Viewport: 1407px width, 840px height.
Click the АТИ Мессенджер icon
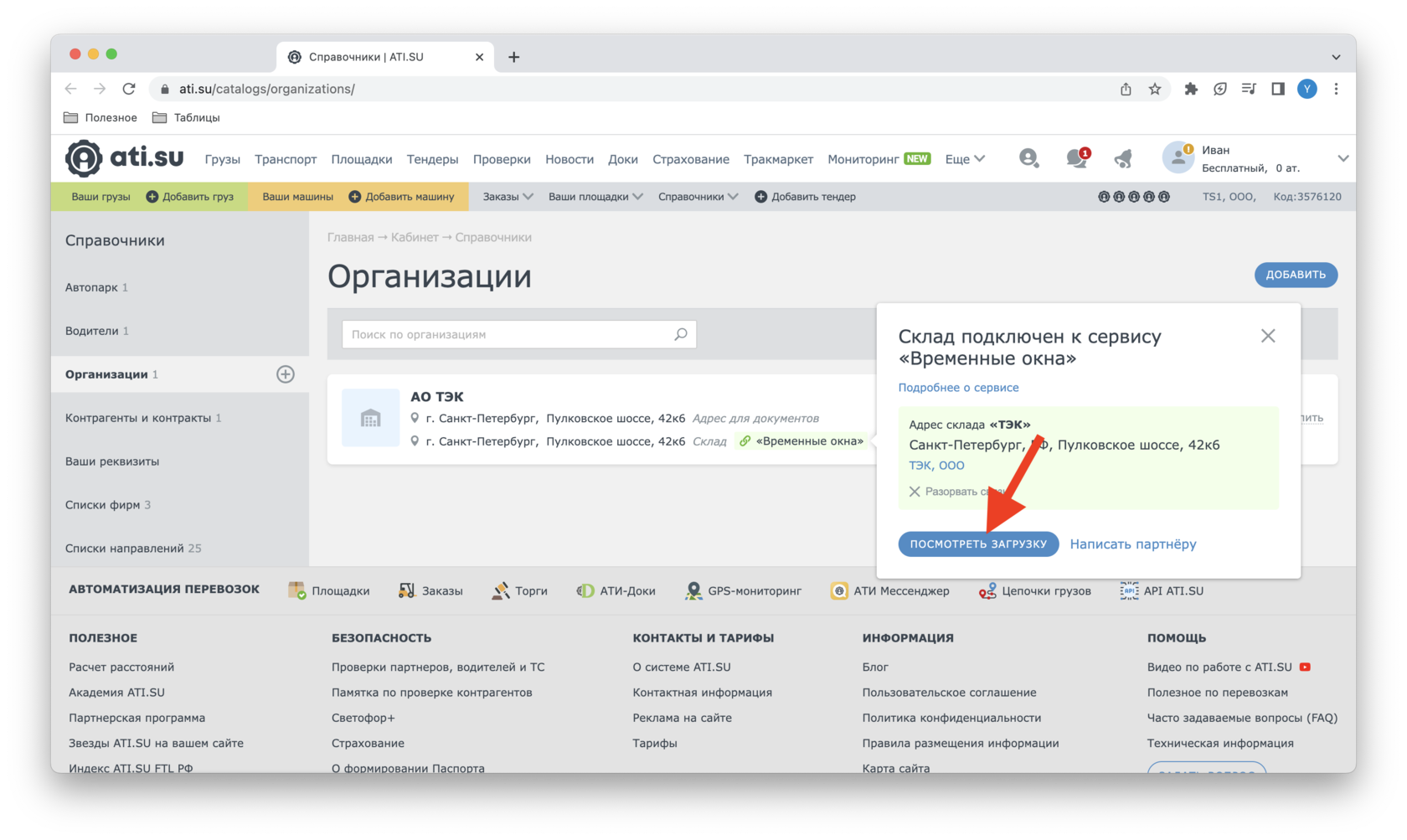838,590
